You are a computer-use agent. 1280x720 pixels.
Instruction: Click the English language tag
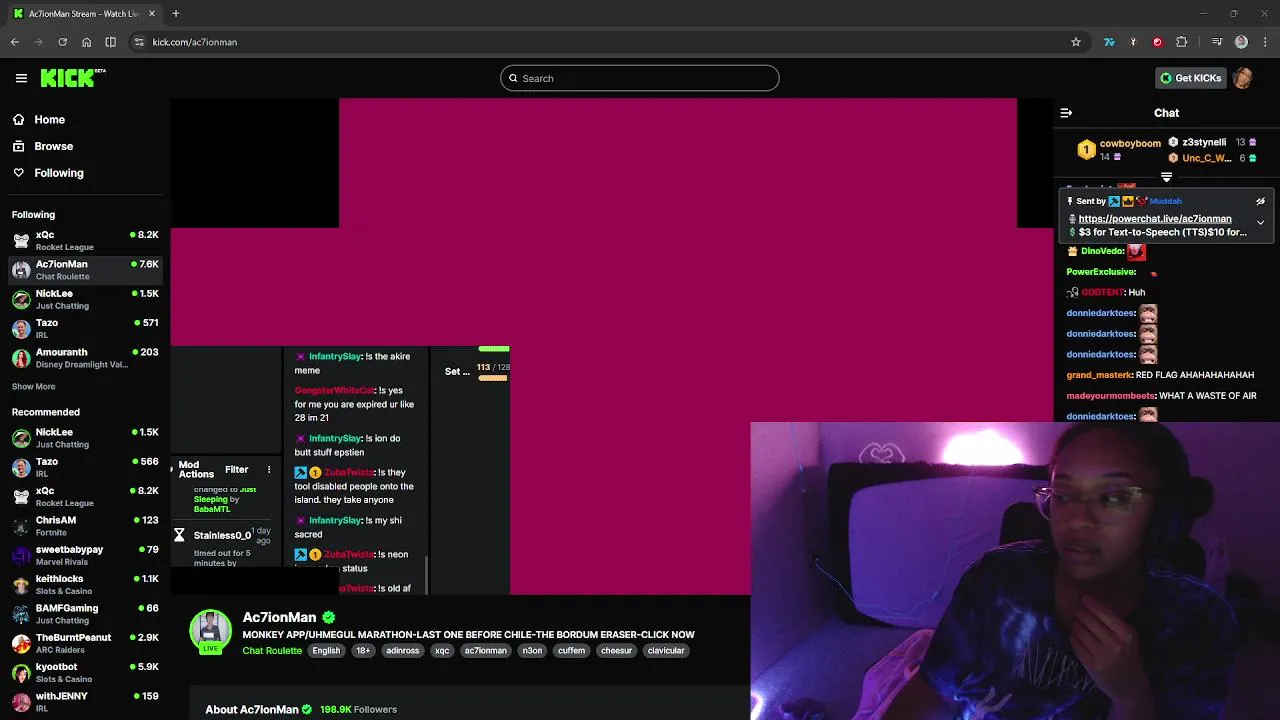(x=326, y=650)
